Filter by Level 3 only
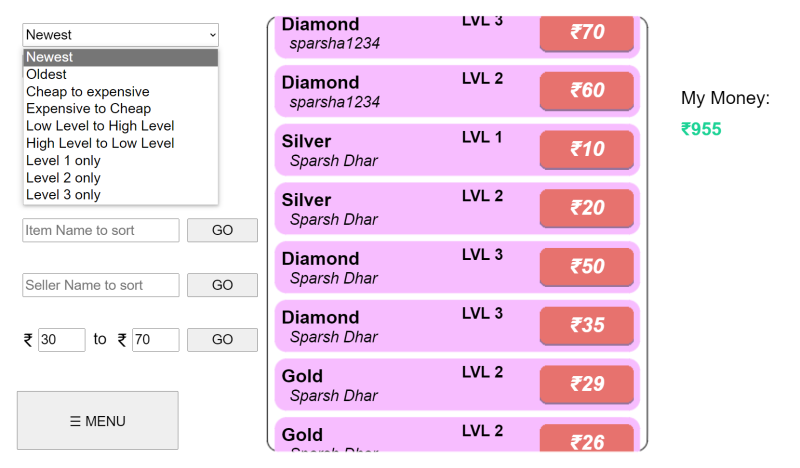The image size is (800, 468). pos(120,195)
